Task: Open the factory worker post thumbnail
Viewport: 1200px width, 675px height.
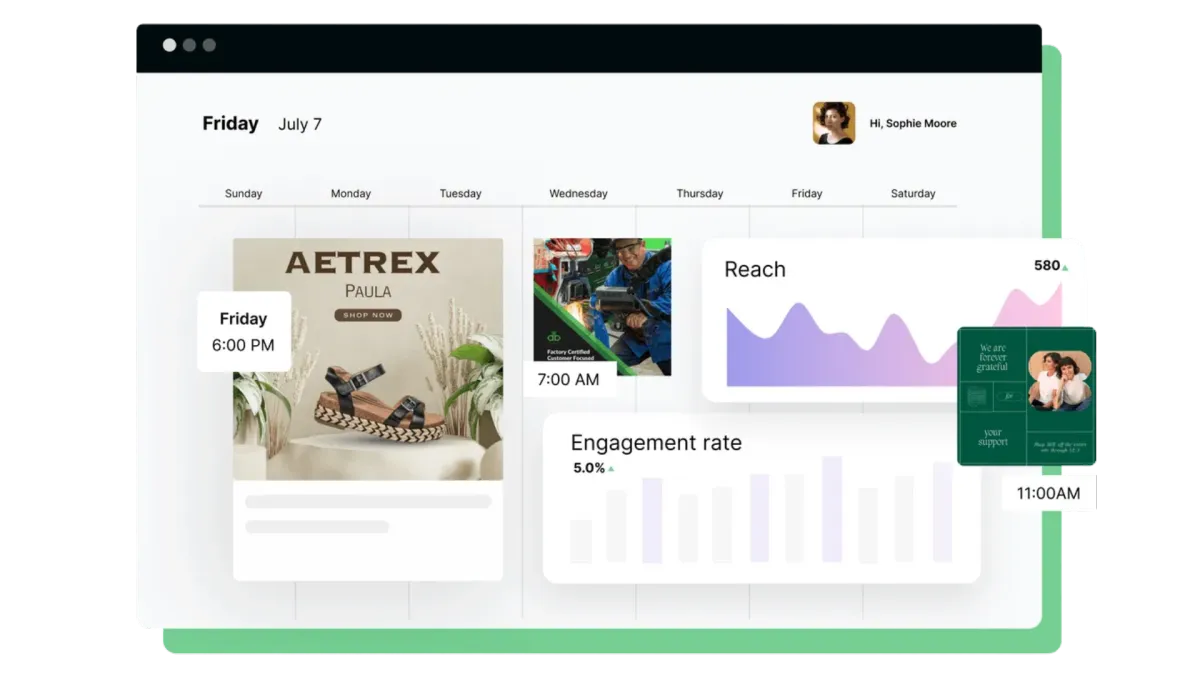Action: click(602, 306)
